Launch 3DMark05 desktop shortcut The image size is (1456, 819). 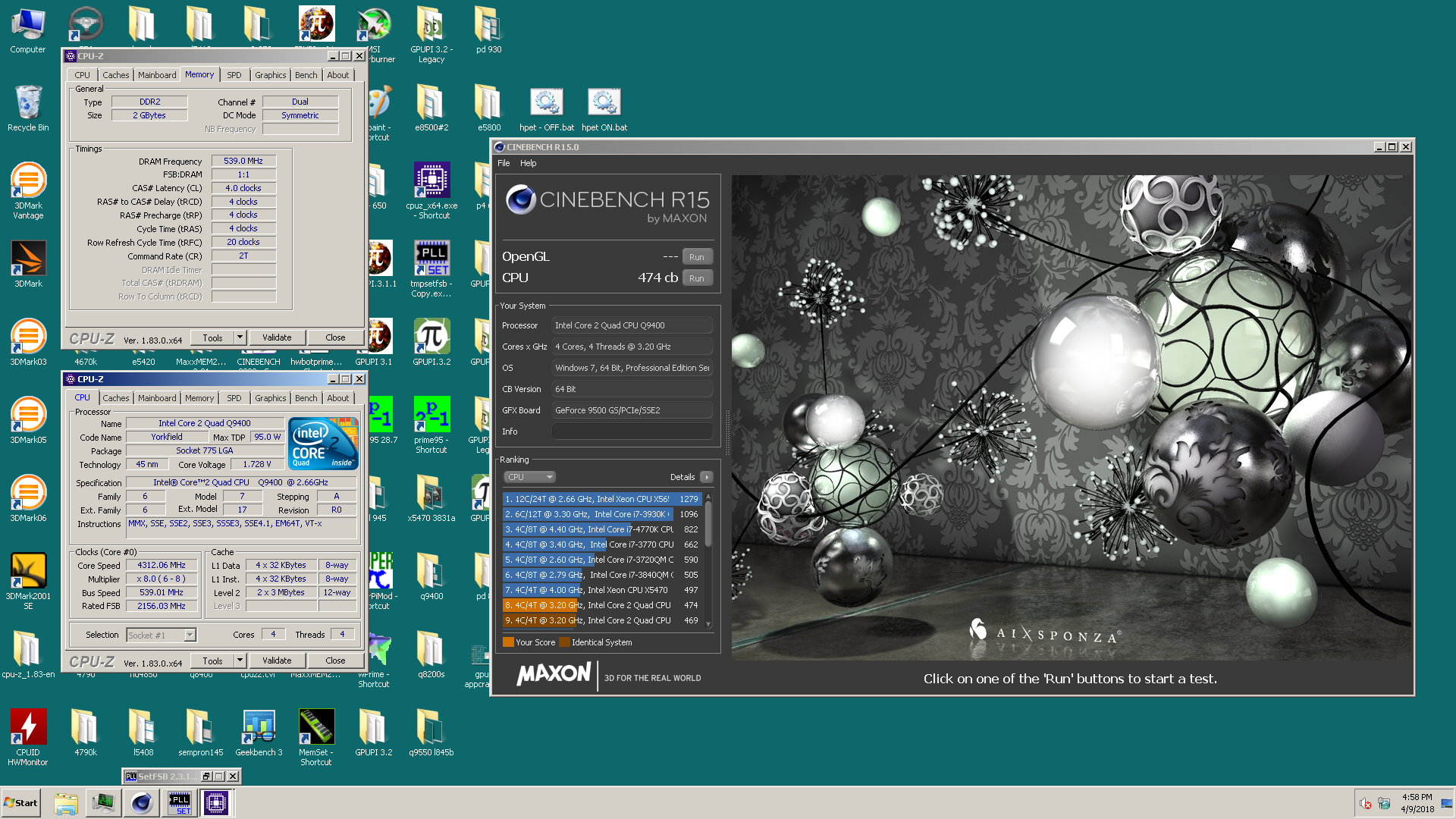pyautogui.click(x=28, y=420)
